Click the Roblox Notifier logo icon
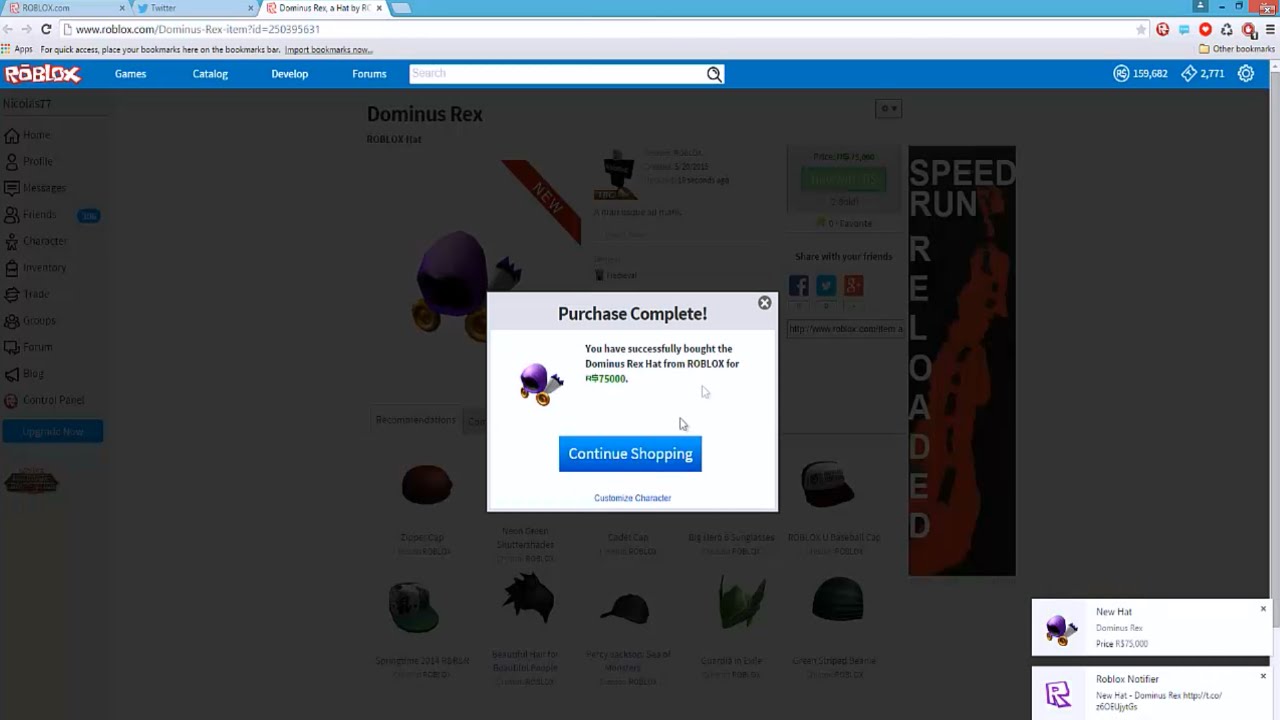This screenshot has width=1280, height=720. (x=1058, y=694)
